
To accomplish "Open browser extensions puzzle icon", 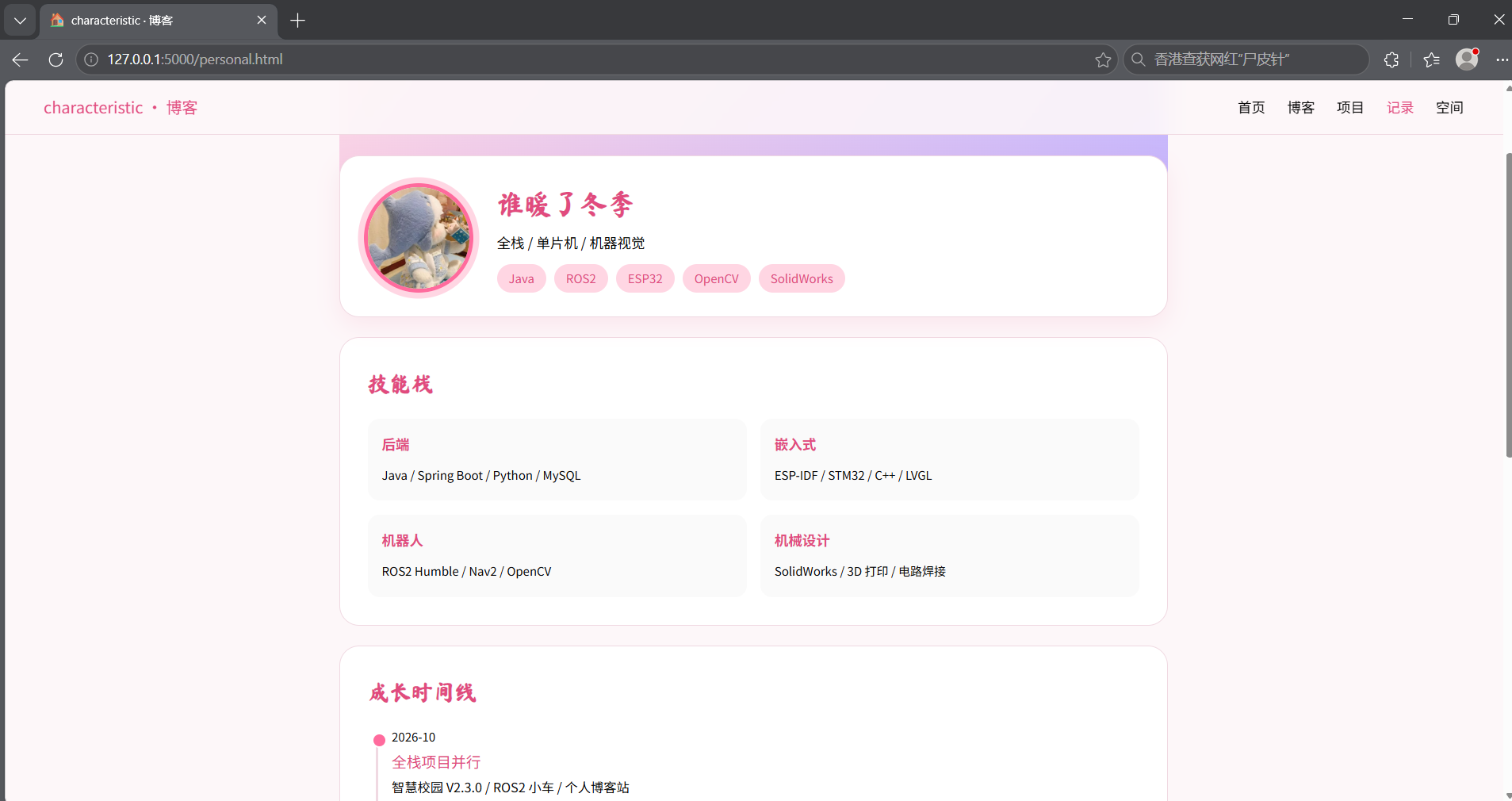I will pos(1391,59).
